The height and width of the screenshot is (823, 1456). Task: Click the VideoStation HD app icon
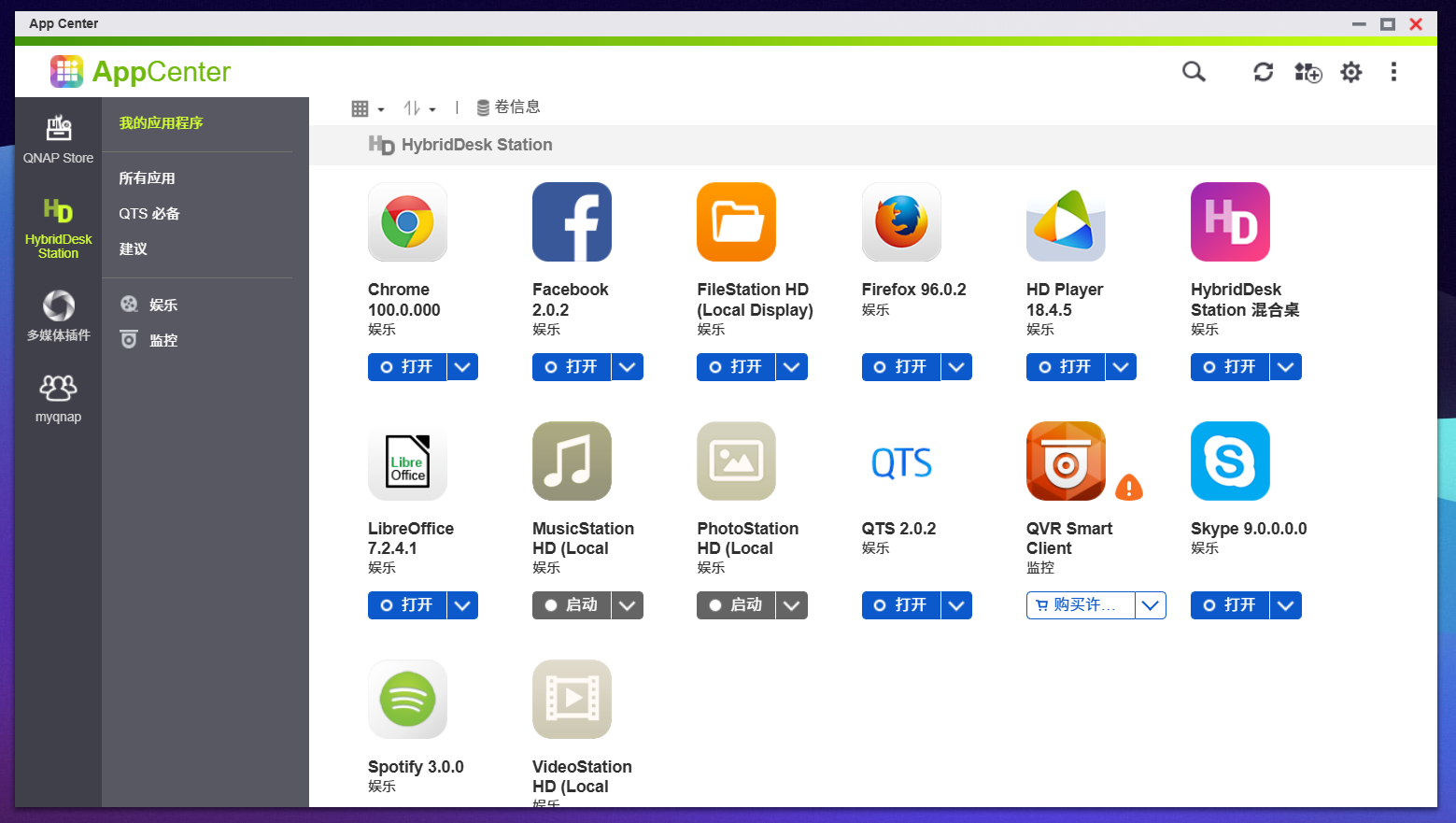pos(572,699)
